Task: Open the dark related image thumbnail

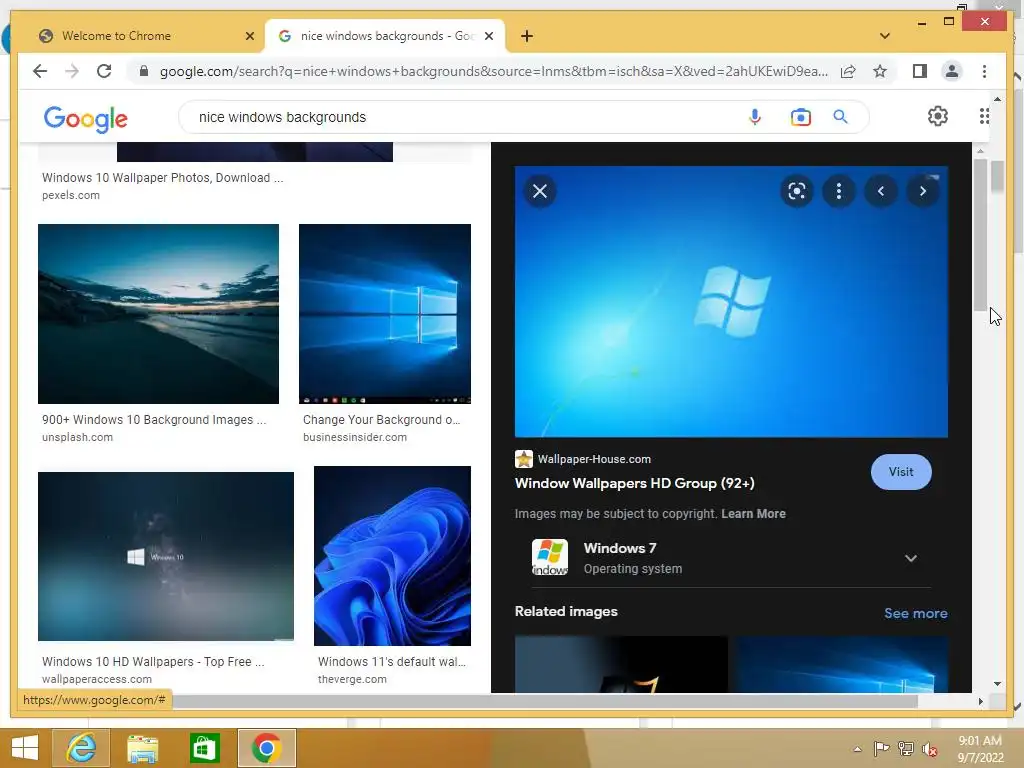Action: [x=620, y=664]
